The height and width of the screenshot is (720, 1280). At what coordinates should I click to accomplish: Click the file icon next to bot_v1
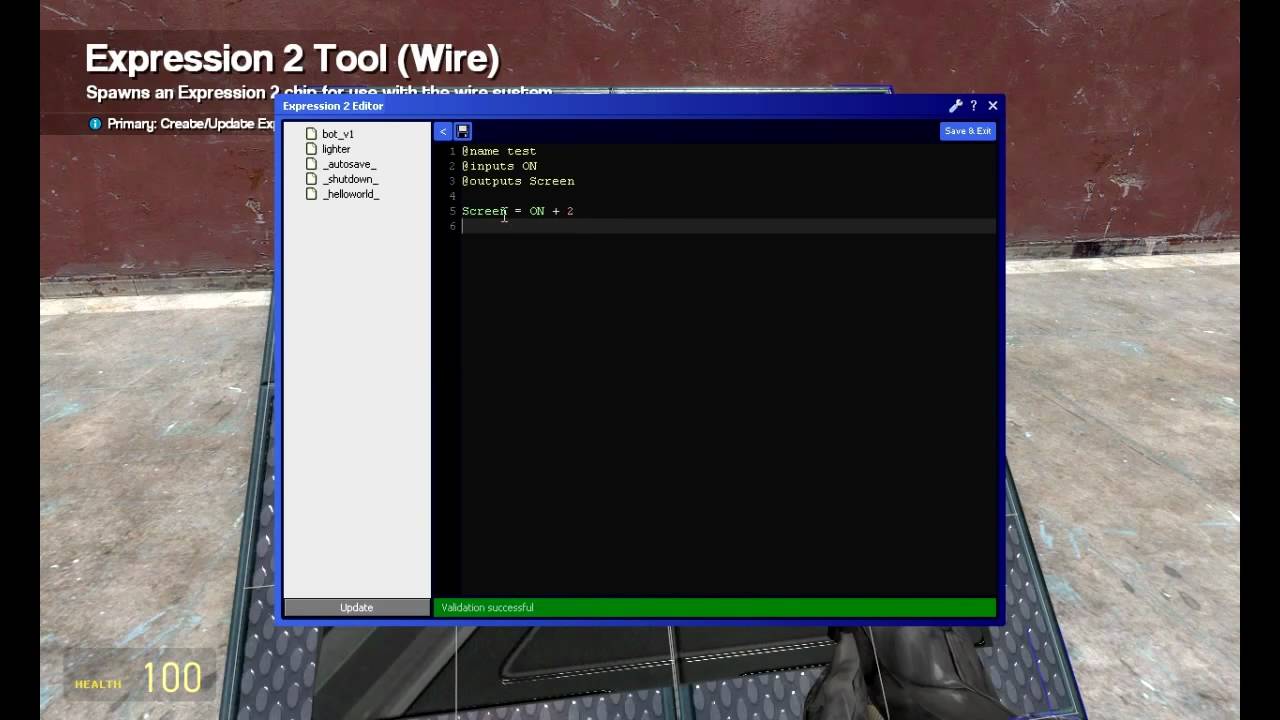pyautogui.click(x=311, y=134)
